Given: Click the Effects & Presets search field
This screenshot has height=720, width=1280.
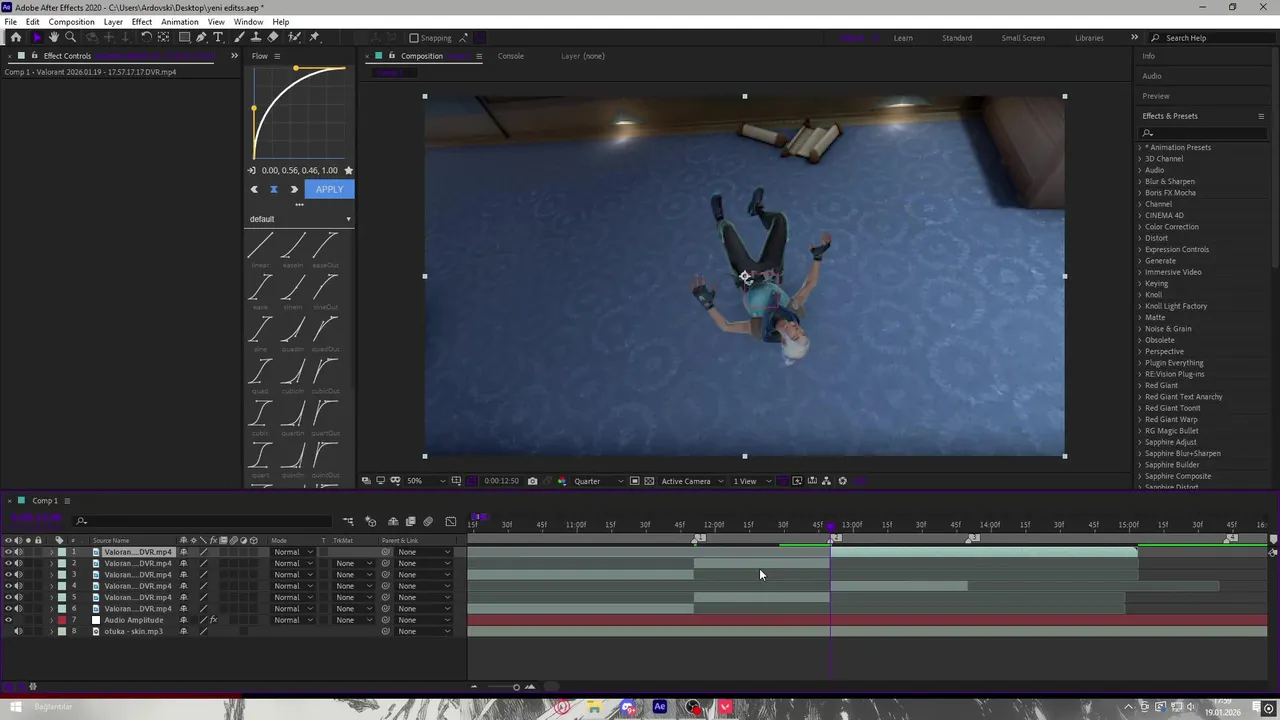Looking at the screenshot, I should (x=1205, y=133).
